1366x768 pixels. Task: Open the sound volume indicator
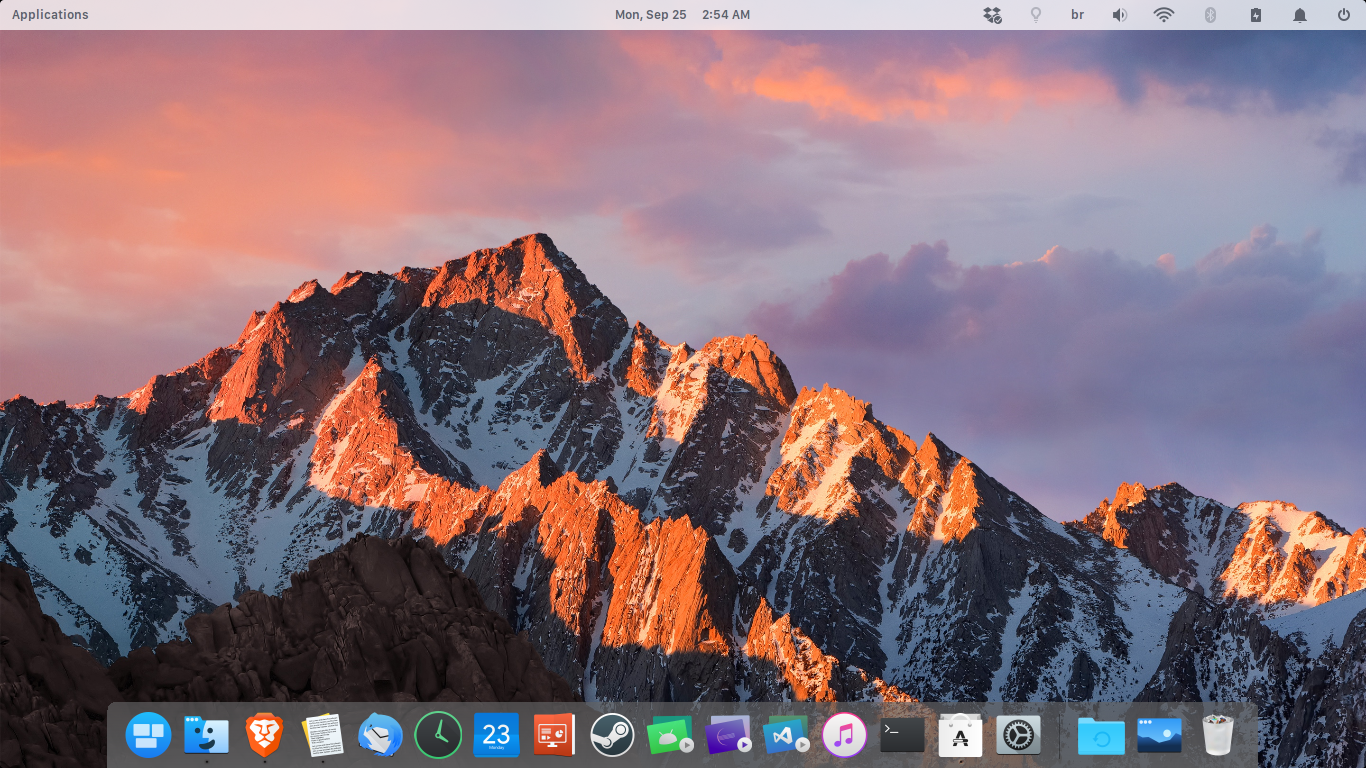click(x=1120, y=14)
